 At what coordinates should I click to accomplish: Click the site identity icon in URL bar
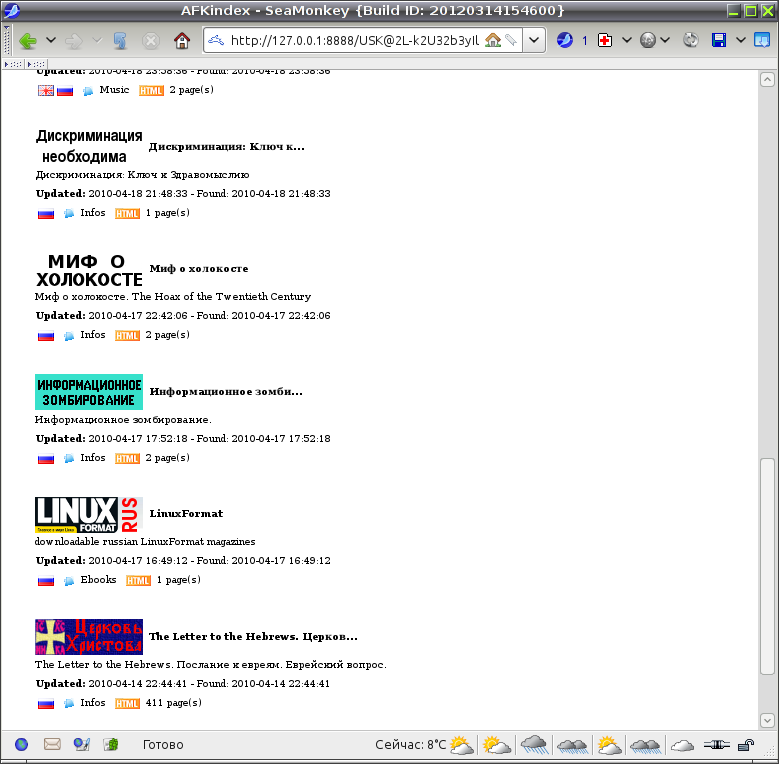tap(216, 40)
